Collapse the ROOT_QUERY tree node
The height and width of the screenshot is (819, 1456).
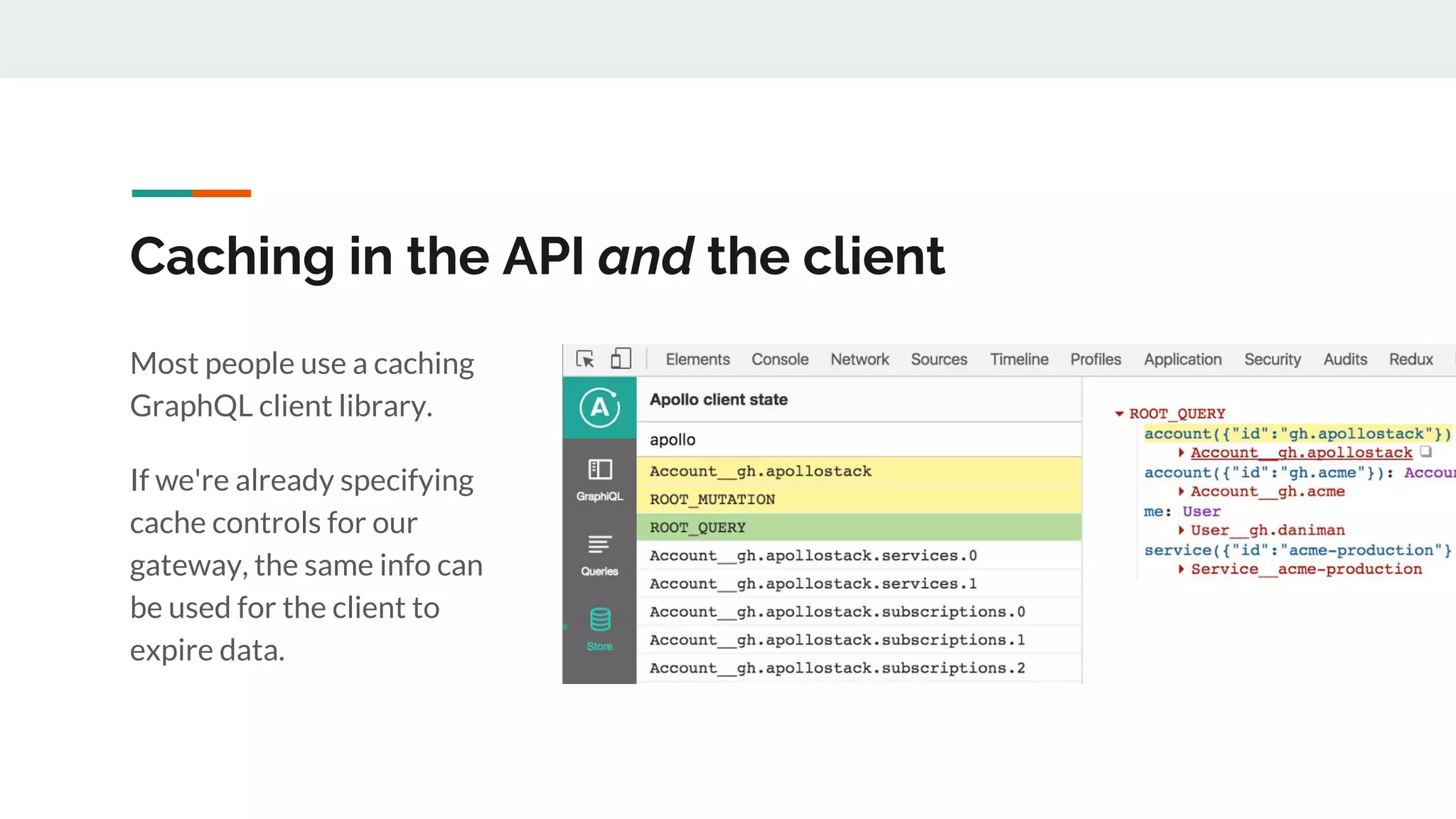[1119, 414]
